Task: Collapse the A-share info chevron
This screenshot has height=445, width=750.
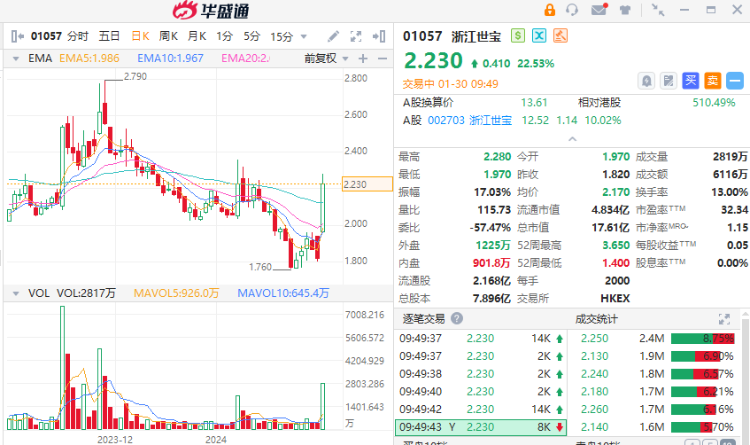Action: click(x=572, y=139)
